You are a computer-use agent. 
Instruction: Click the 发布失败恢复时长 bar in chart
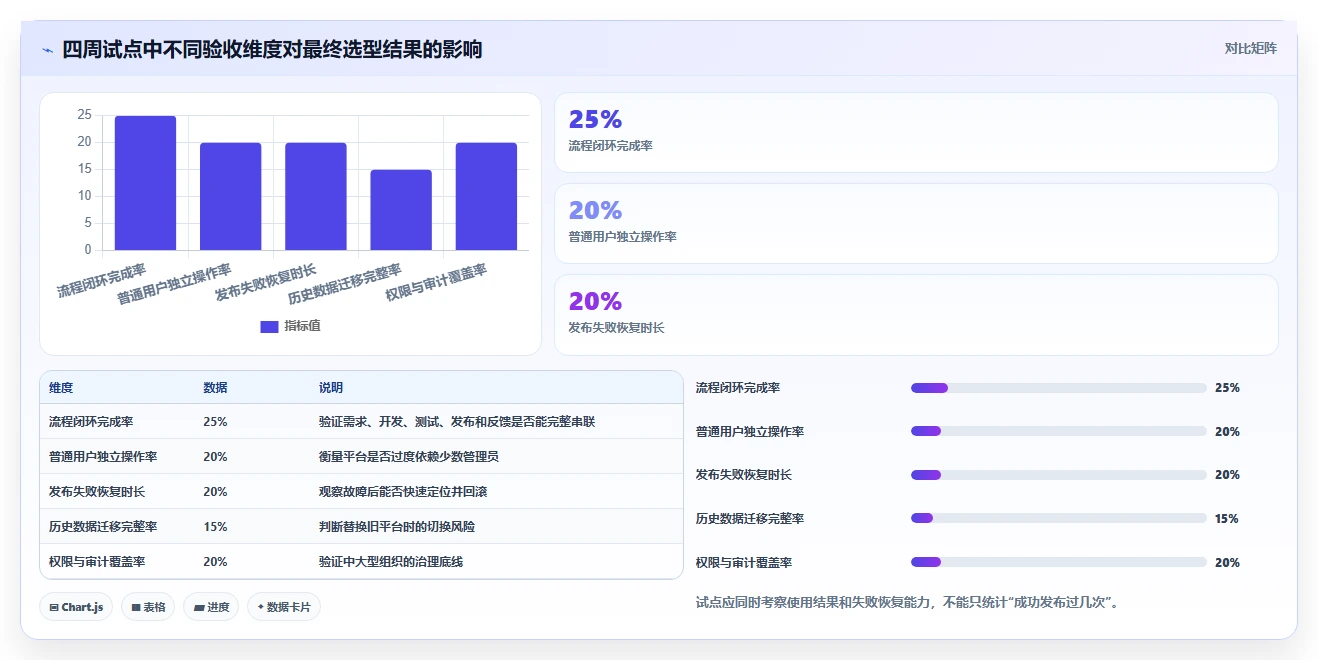pyautogui.click(x=316, y=196)
